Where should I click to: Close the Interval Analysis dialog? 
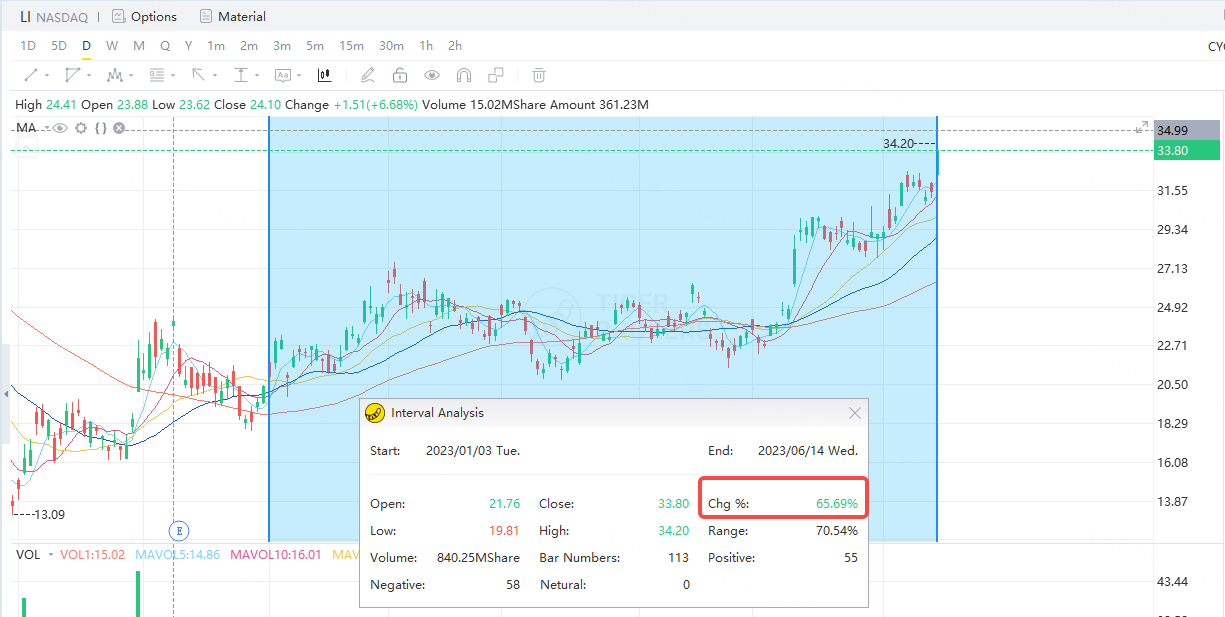click(855, 412)
